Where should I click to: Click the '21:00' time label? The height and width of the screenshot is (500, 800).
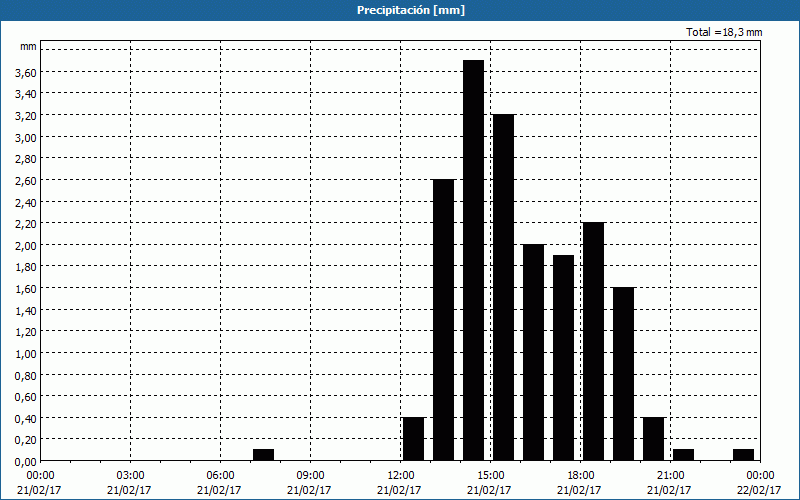pos(670,476)
